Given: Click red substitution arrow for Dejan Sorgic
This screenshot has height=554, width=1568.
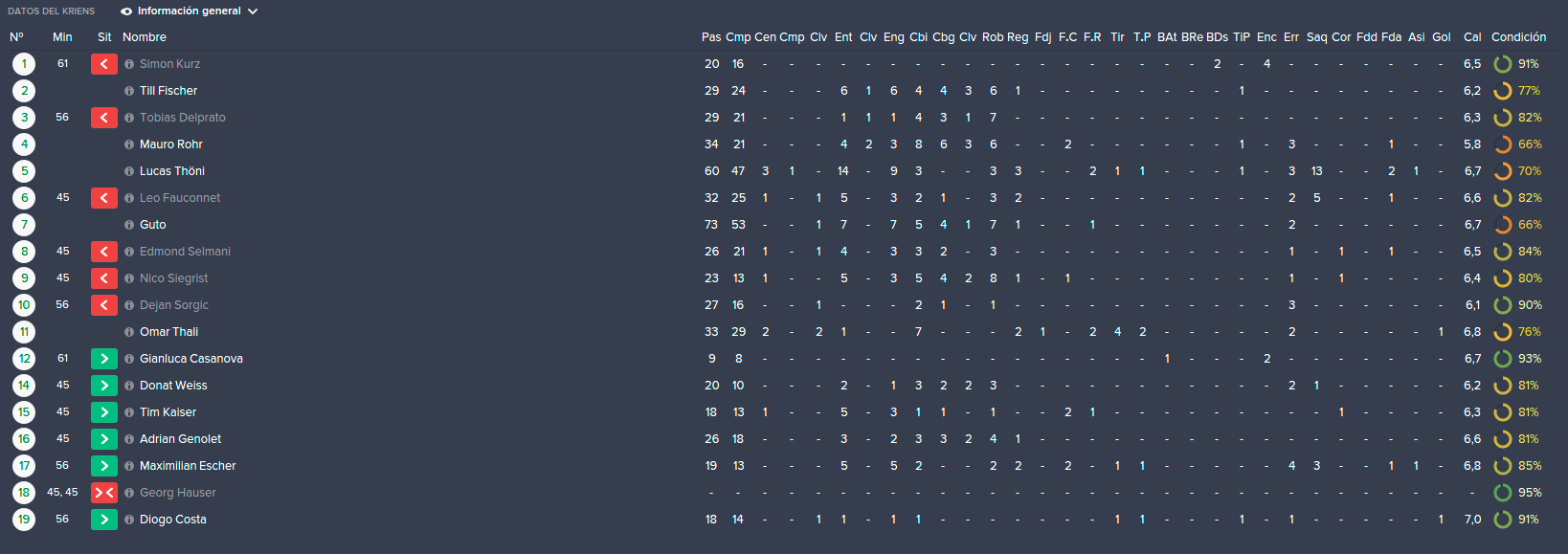Looking at the screenshot, I should tap(104, 305).
